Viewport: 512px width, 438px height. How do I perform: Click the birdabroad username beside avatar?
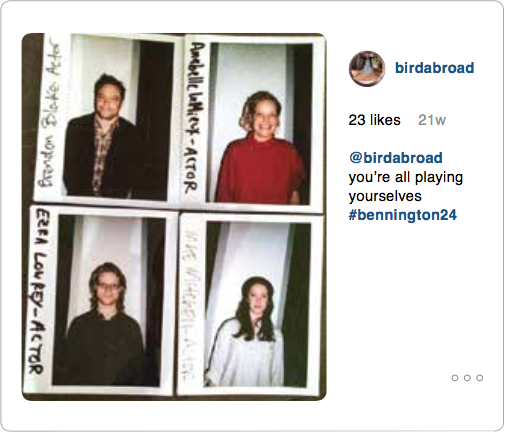point(434,68)
